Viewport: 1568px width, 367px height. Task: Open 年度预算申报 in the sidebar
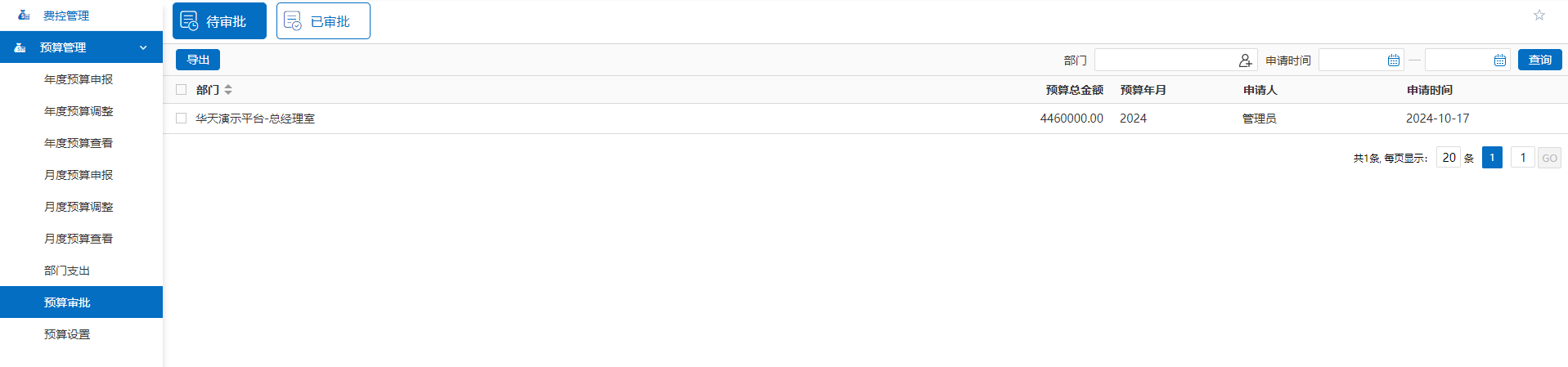(x=79, y=79)
